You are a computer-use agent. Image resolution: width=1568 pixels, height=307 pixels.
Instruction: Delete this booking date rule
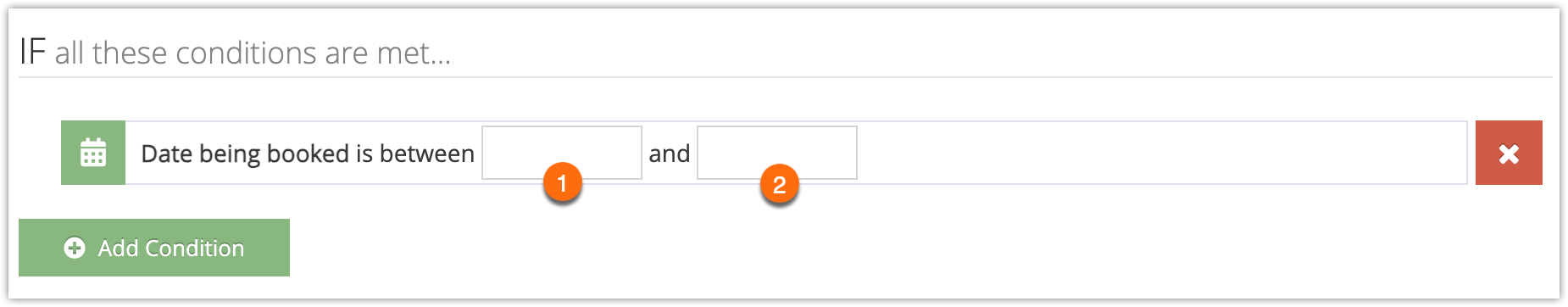[x=1509, y=153]
